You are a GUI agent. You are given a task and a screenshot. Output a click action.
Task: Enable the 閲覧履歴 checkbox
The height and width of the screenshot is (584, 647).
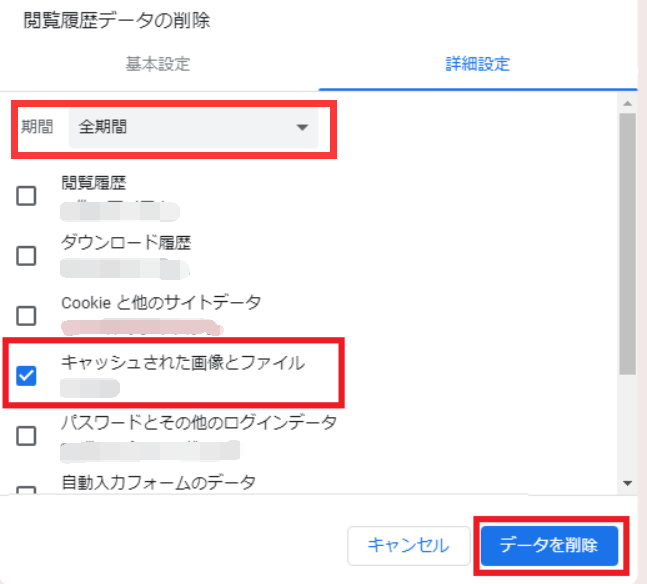[27, 196]
